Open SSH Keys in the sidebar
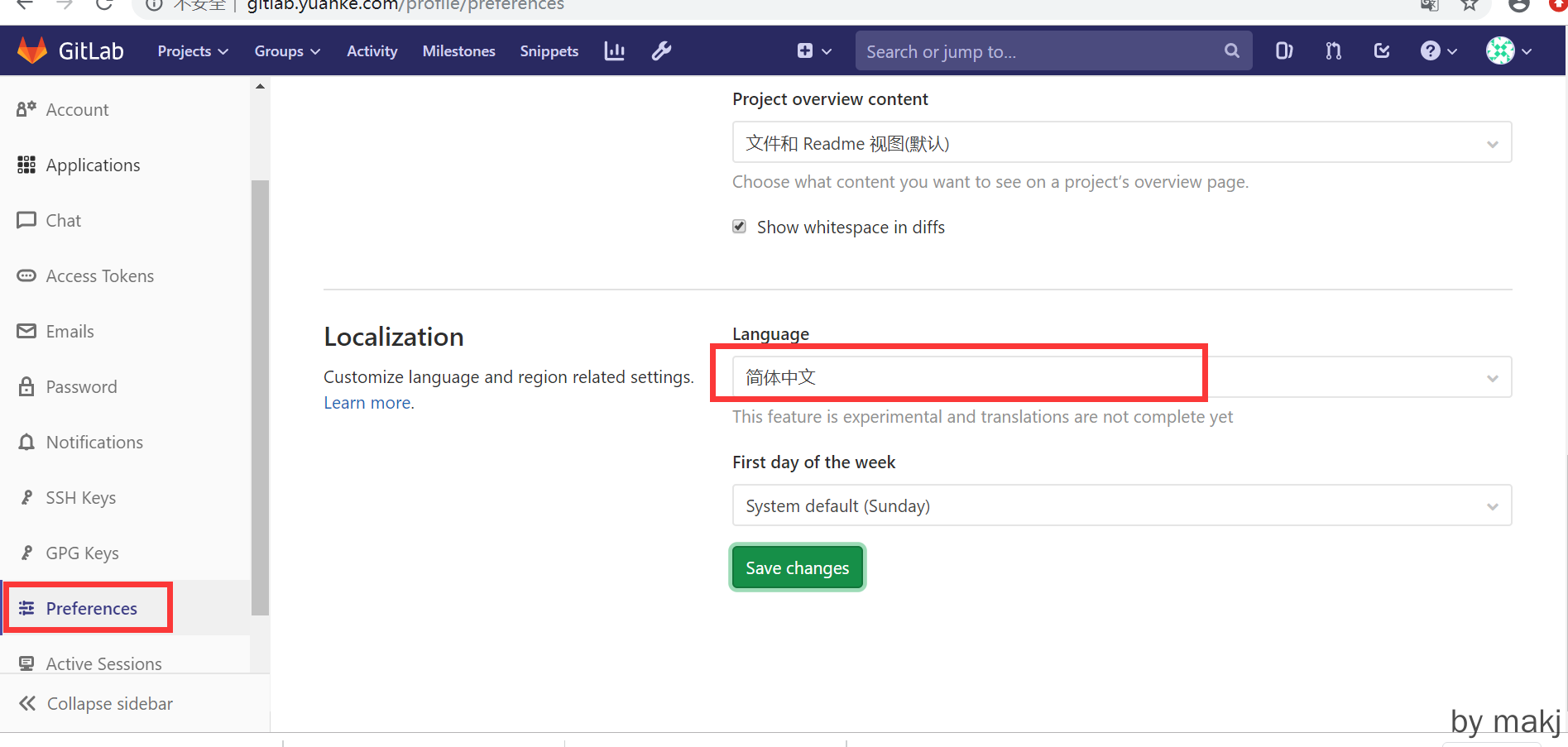Image resolution: width=1568 pixels, height=747 pixels. tap(80, 498)
